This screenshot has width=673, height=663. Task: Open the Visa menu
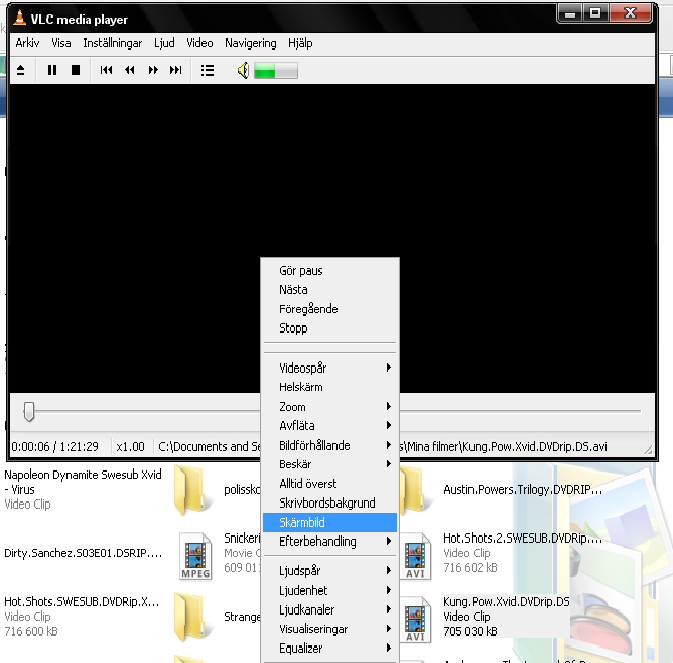[61, 43]
